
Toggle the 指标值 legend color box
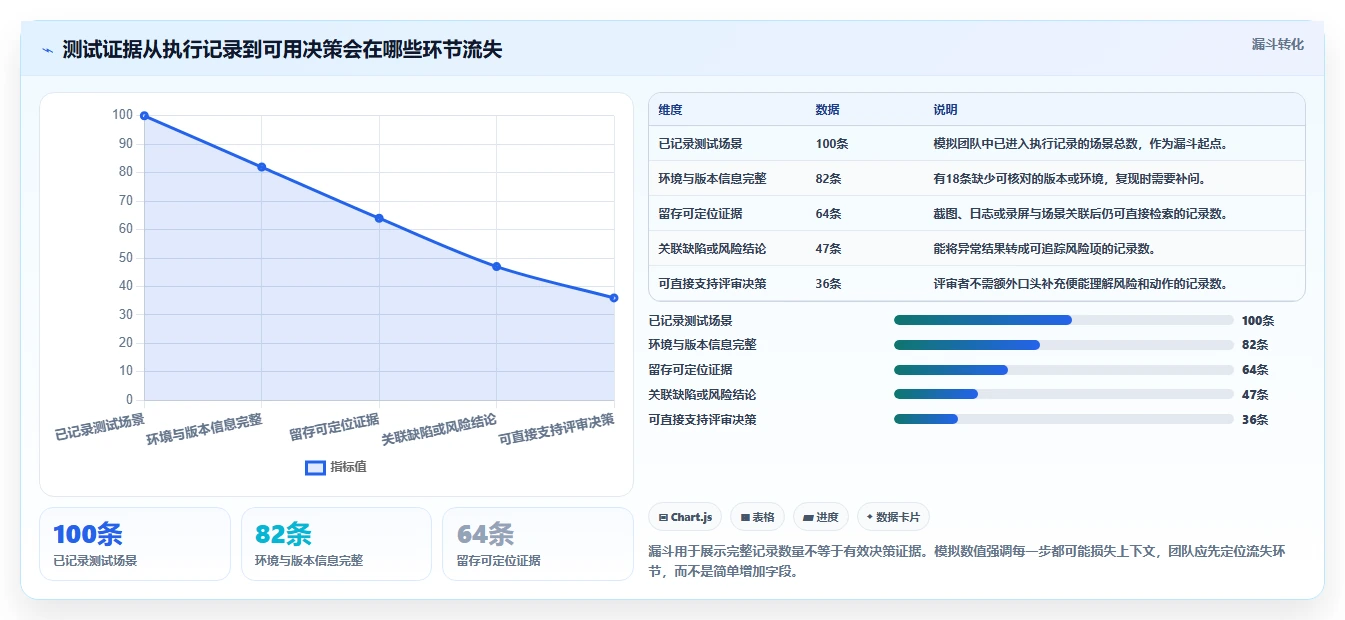pyautogui.click(x=315, y=467)
